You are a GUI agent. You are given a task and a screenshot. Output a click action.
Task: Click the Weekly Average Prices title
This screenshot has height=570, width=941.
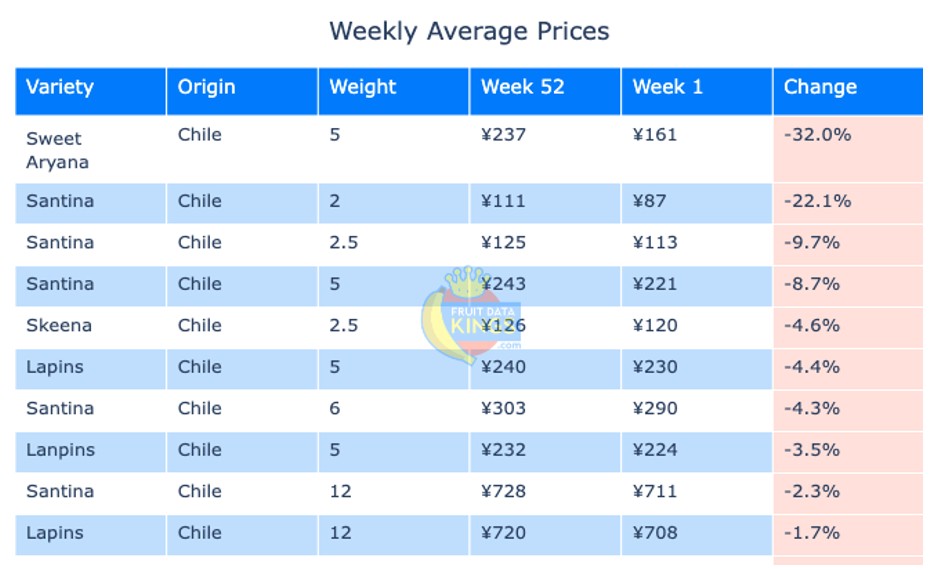tap(469, 31)
